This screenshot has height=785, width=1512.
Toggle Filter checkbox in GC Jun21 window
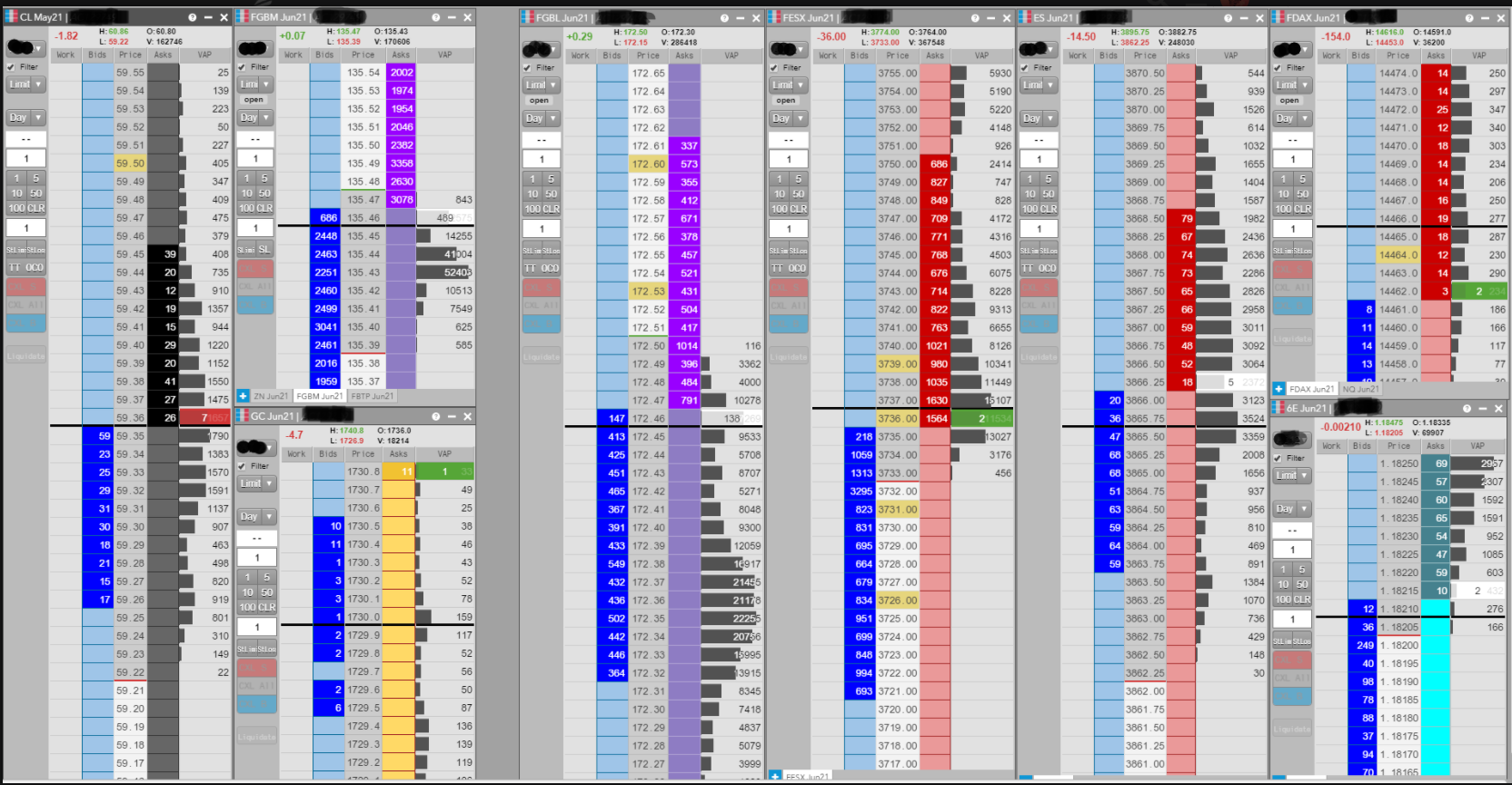[242, 466]
